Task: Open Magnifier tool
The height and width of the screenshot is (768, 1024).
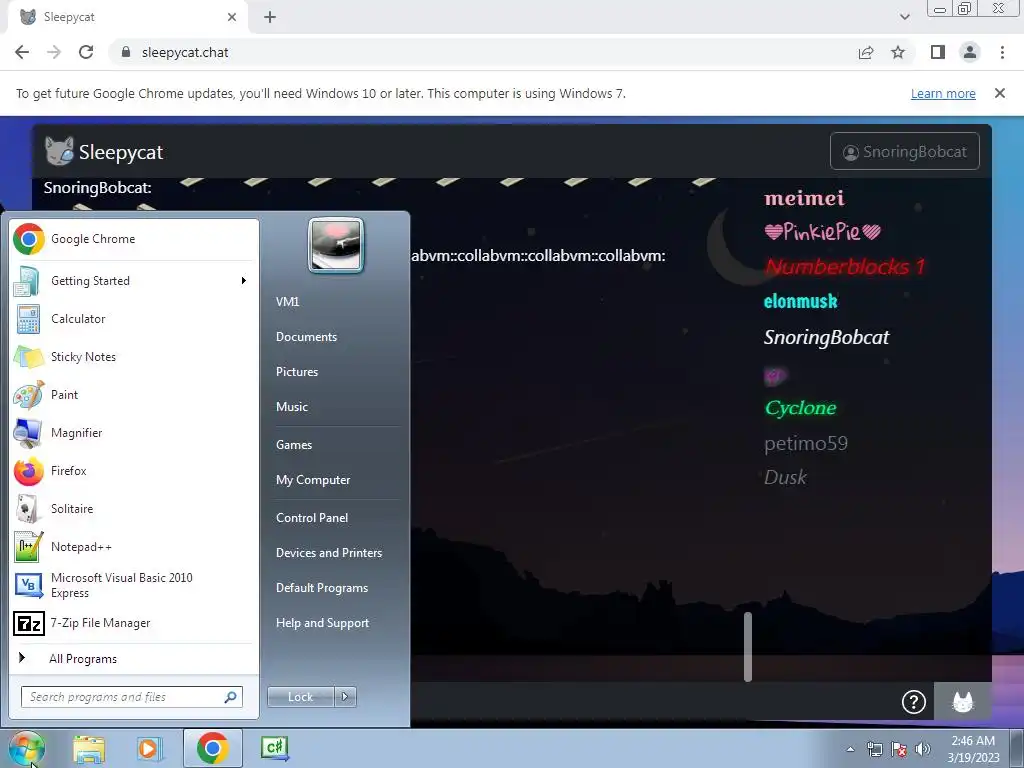Action: coord(134,432)
